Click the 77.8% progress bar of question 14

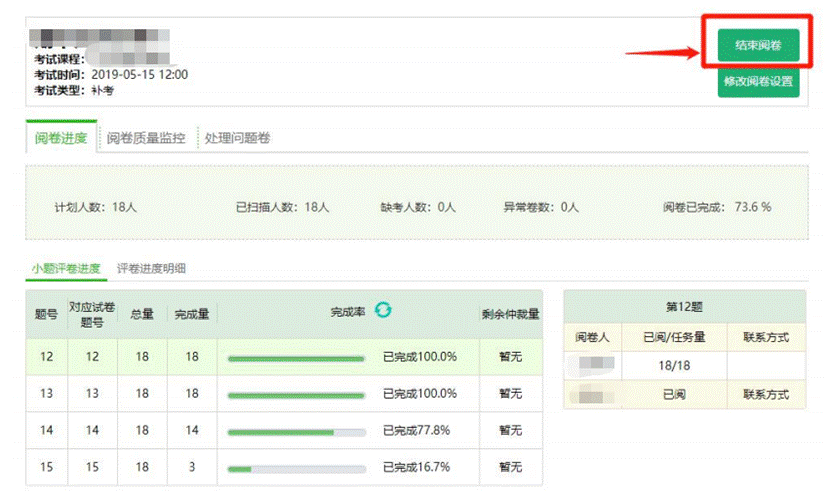point(296,432)
